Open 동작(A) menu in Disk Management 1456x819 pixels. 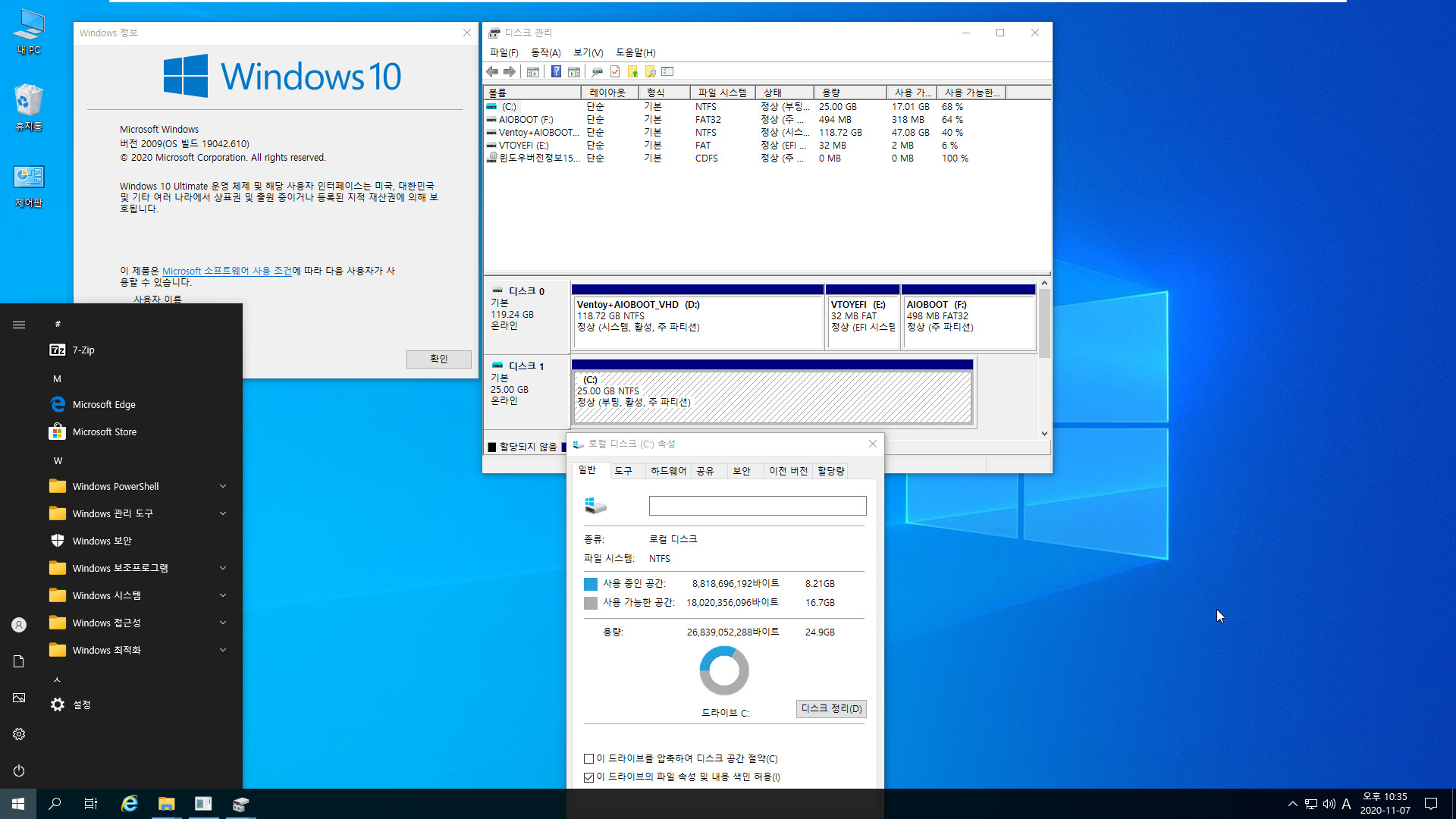[545, 52]
